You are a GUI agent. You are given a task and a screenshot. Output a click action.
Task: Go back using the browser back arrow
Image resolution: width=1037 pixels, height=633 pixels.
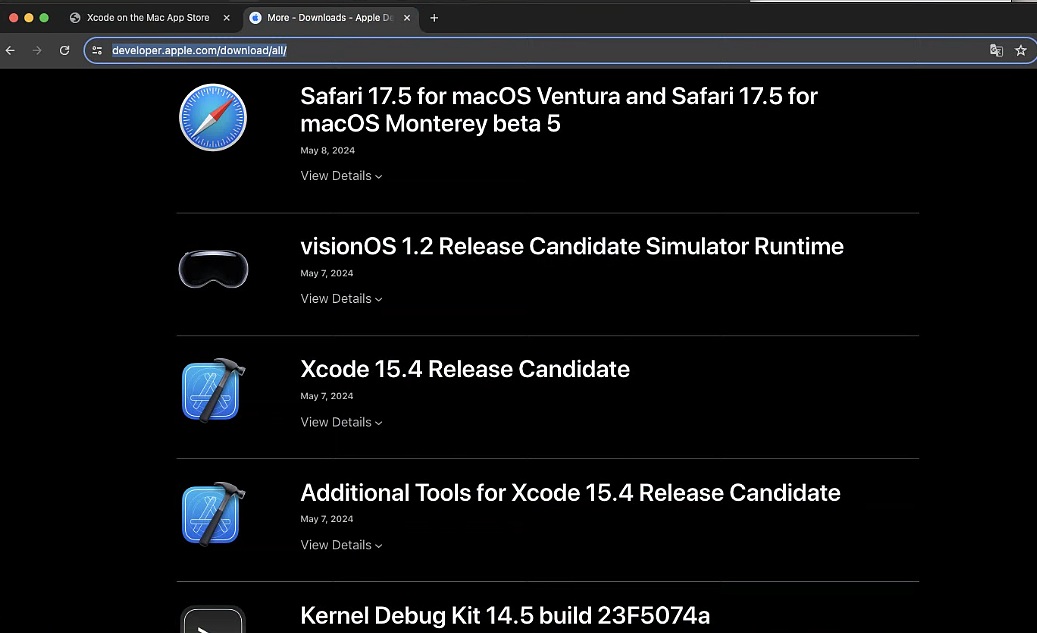[10, 50]
